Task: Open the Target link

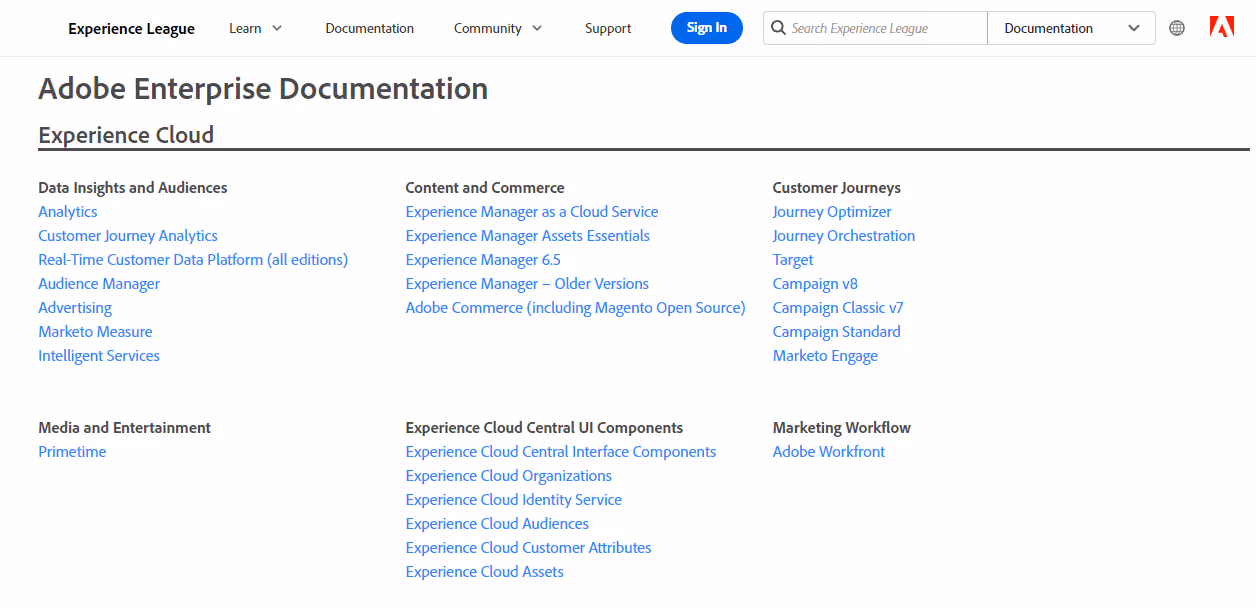Action: tap(793, 260)
